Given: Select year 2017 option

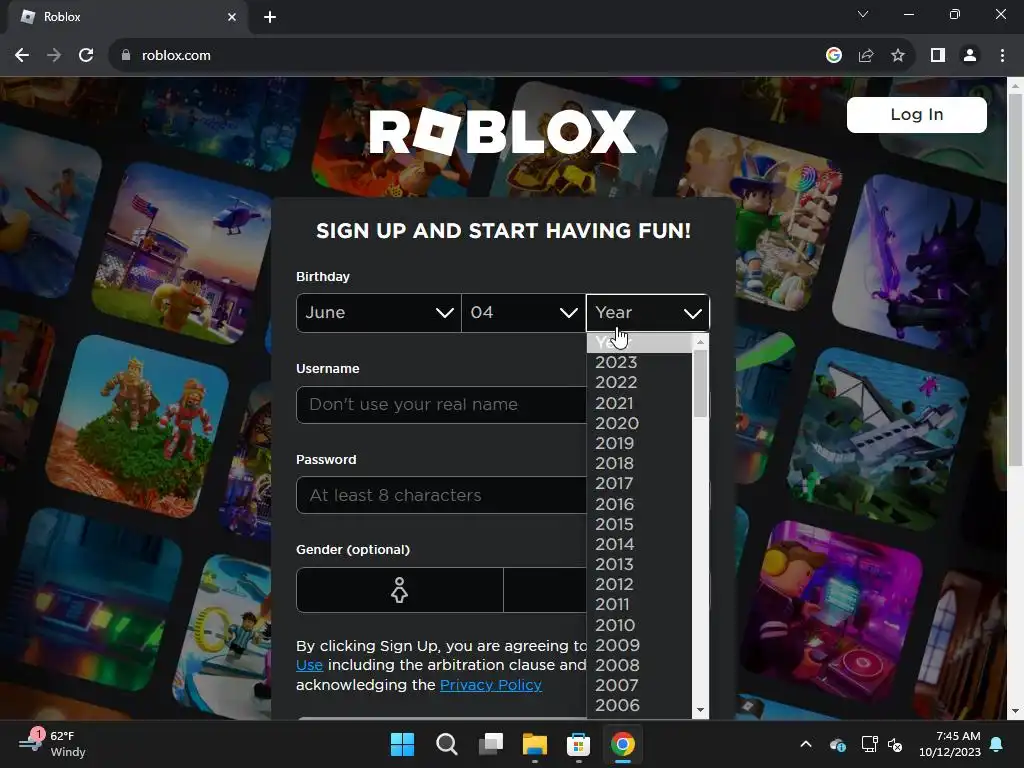Looking at the screenshot, I should 639,484.
